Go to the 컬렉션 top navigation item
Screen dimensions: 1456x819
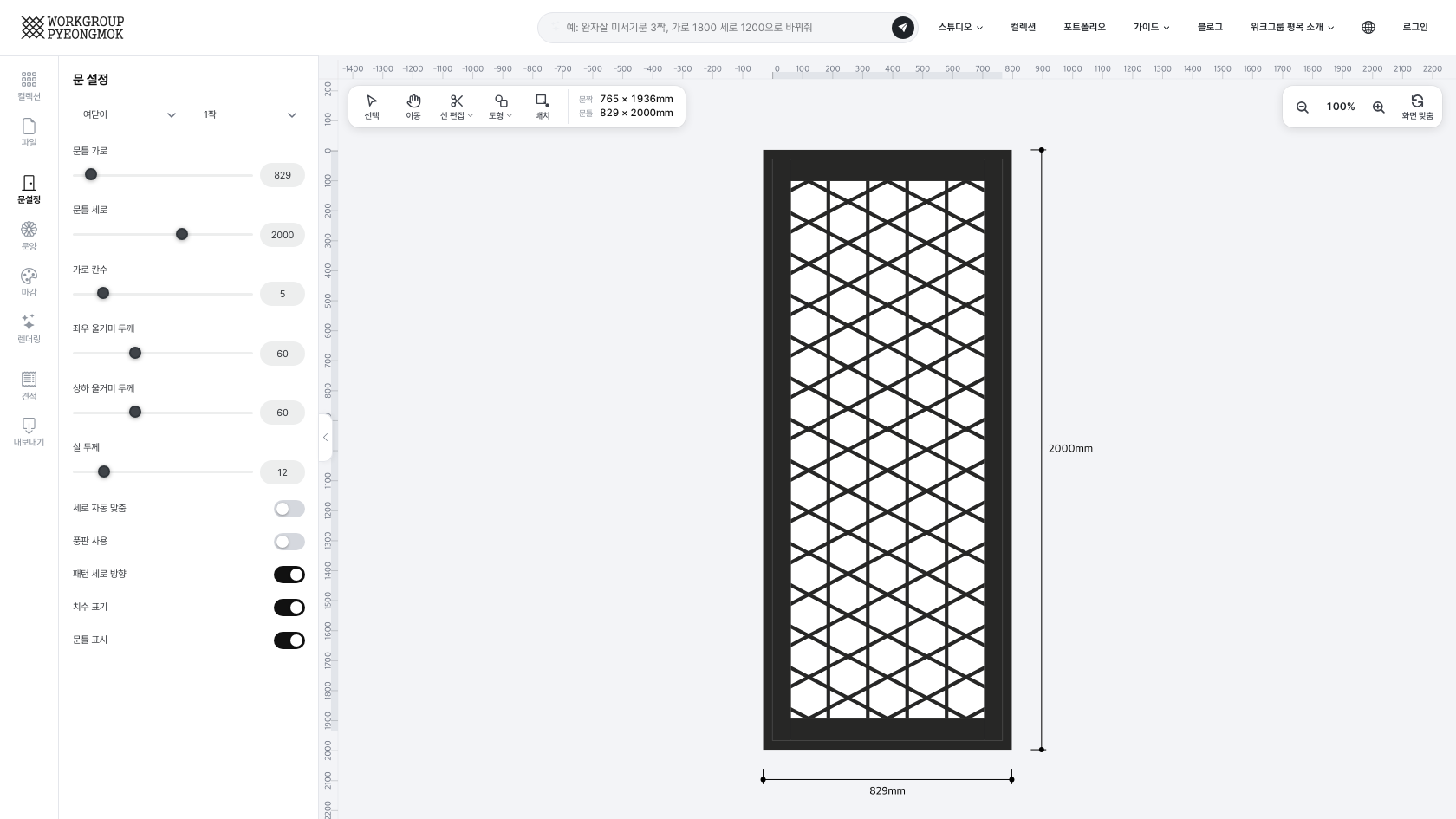[x=1024, y=28]
